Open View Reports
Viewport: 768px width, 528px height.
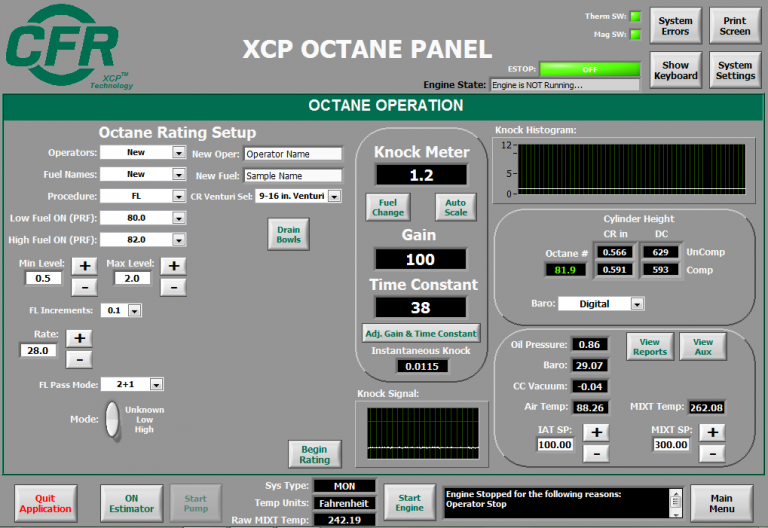click(650, 347)
